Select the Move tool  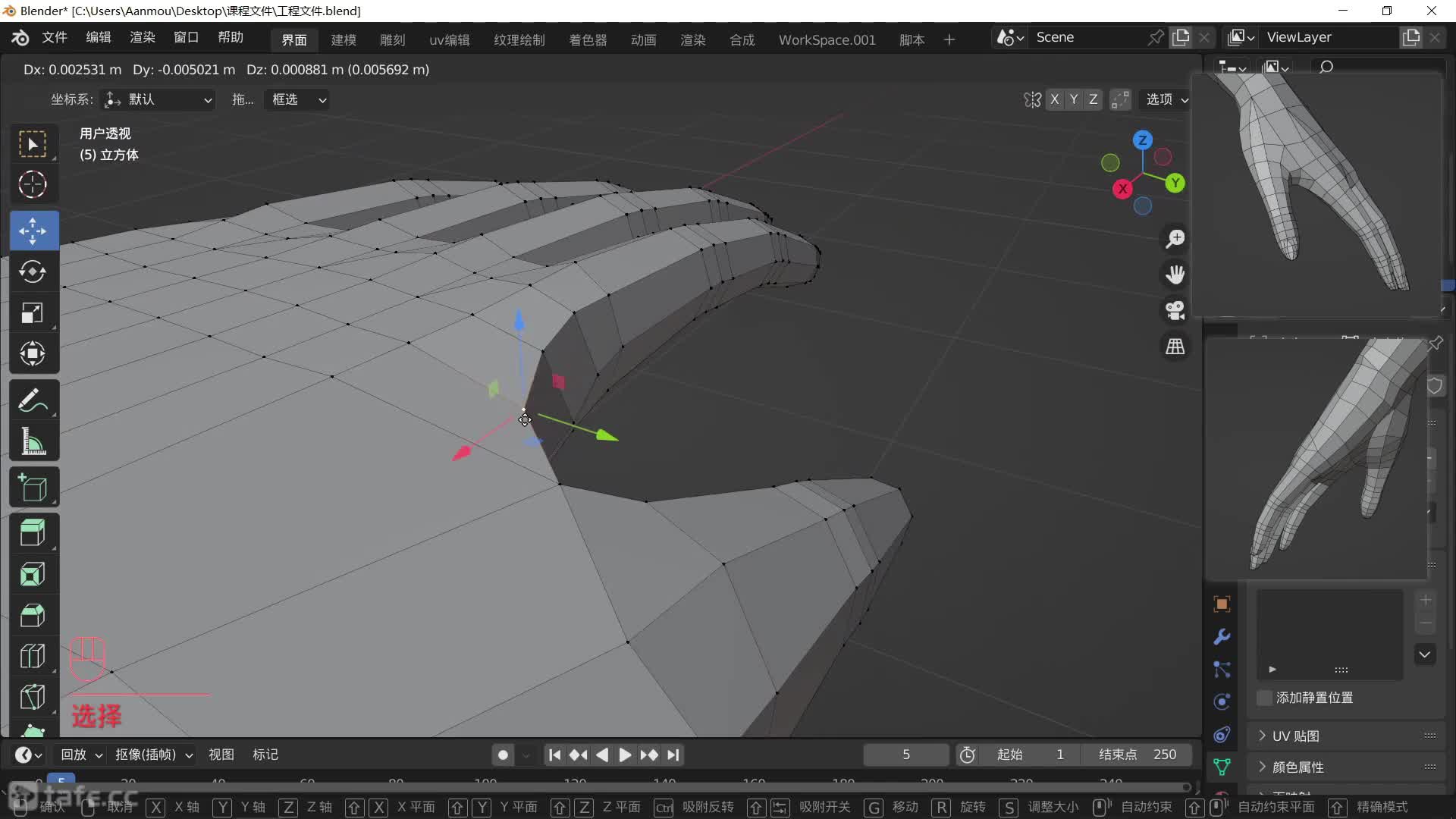point(33,231)
